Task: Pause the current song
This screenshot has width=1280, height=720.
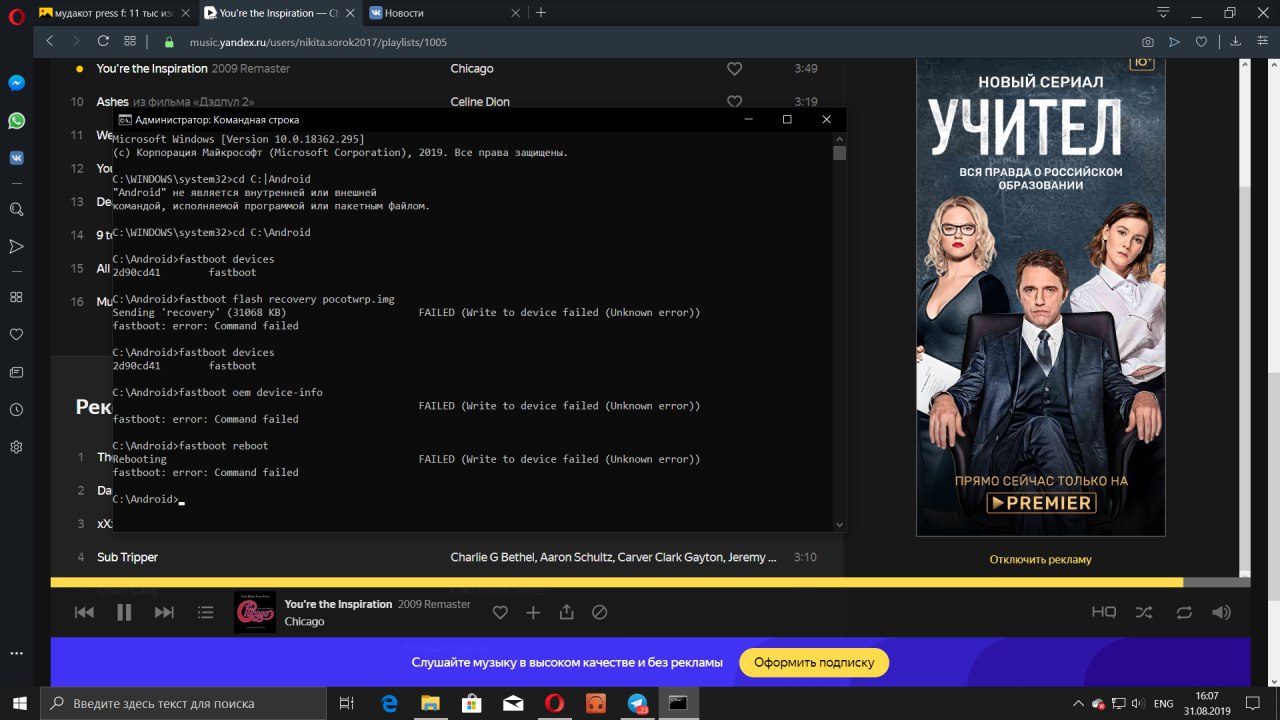Action: coord(124,612)
